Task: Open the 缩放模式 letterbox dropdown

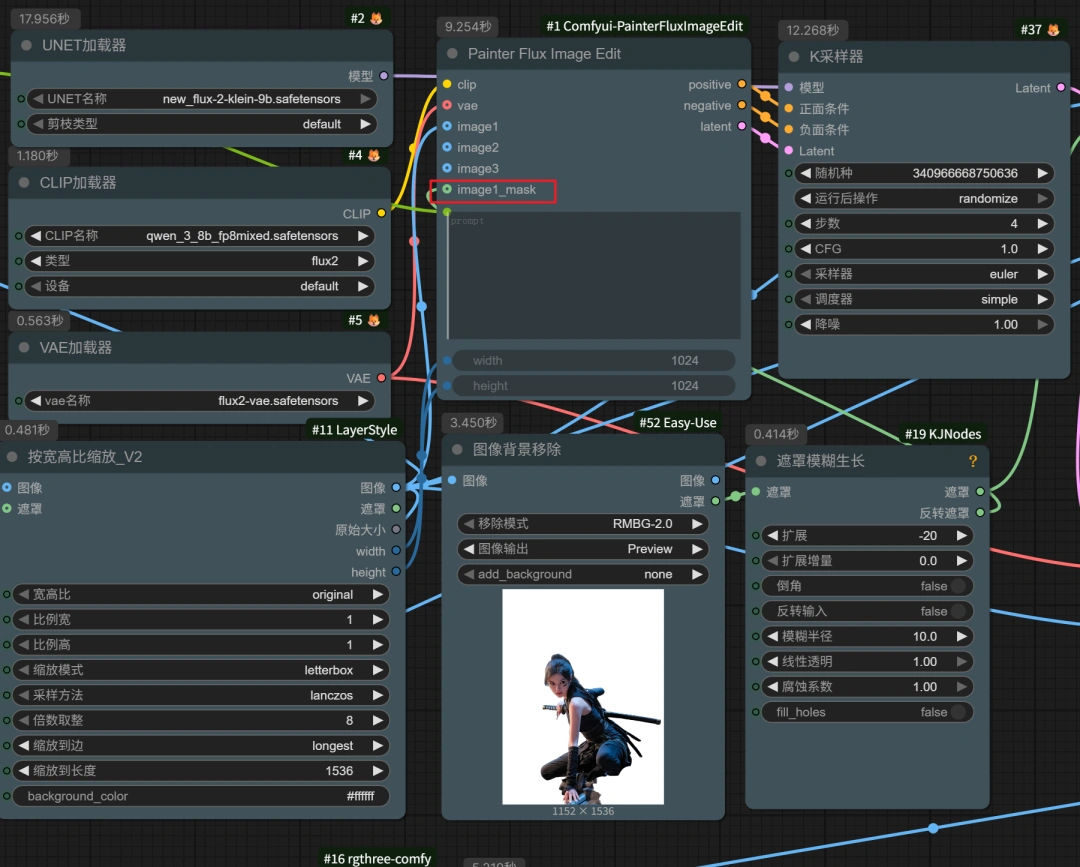Action: pos(201,670)
